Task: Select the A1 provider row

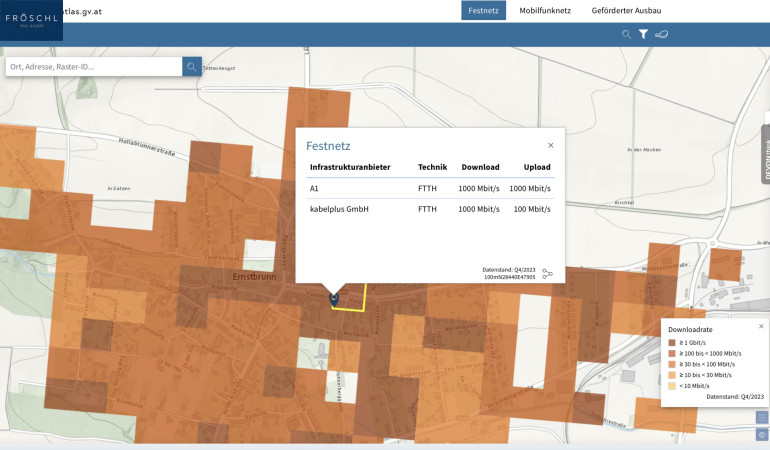Action: click(430, 188)
